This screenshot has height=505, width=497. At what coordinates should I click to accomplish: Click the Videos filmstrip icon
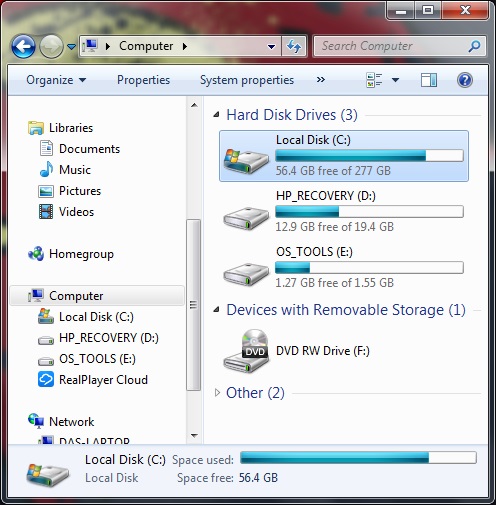click(46, 212)
